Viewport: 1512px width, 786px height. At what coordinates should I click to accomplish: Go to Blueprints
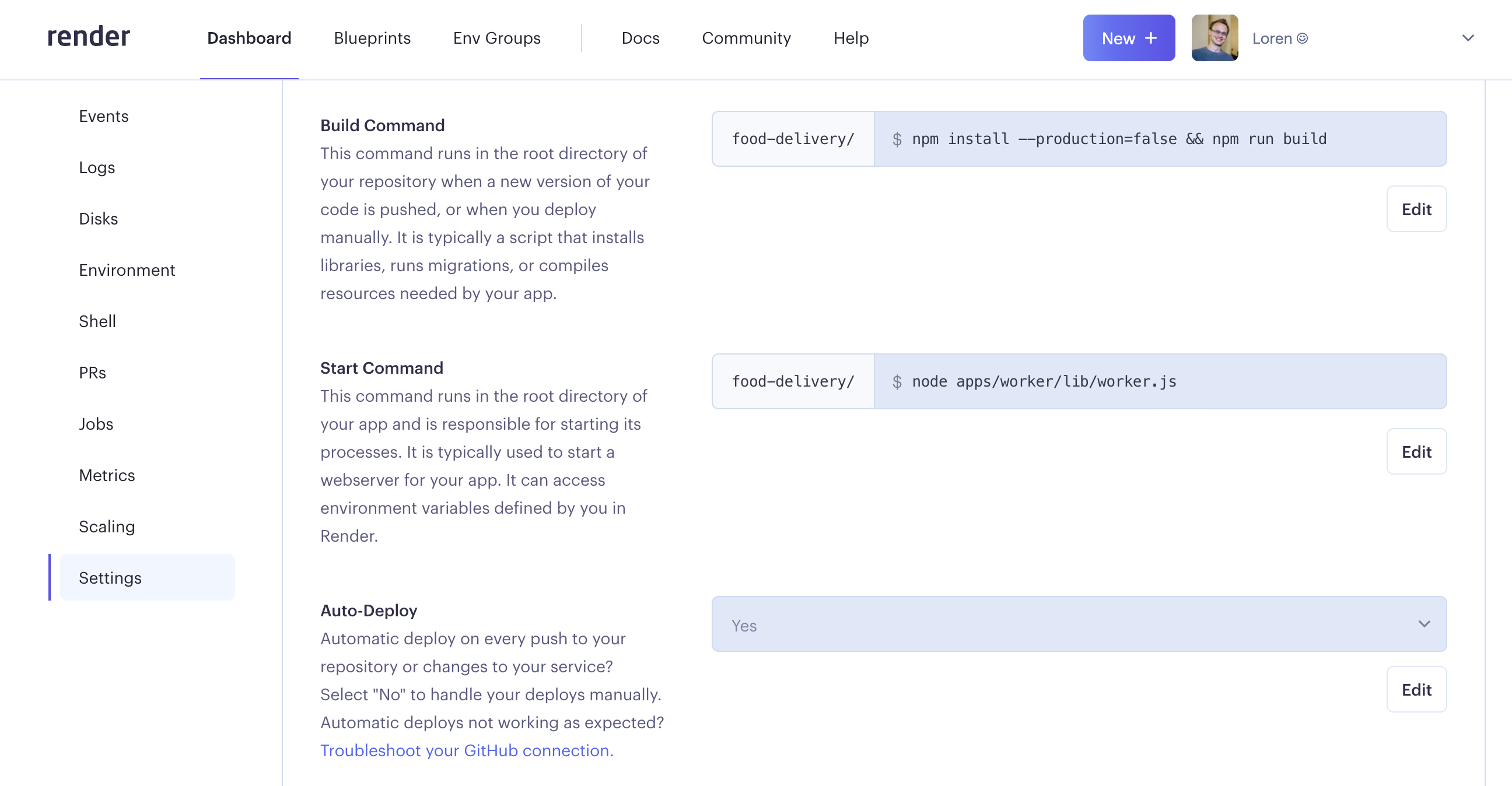pyautogui.click(x=372, y=38)
